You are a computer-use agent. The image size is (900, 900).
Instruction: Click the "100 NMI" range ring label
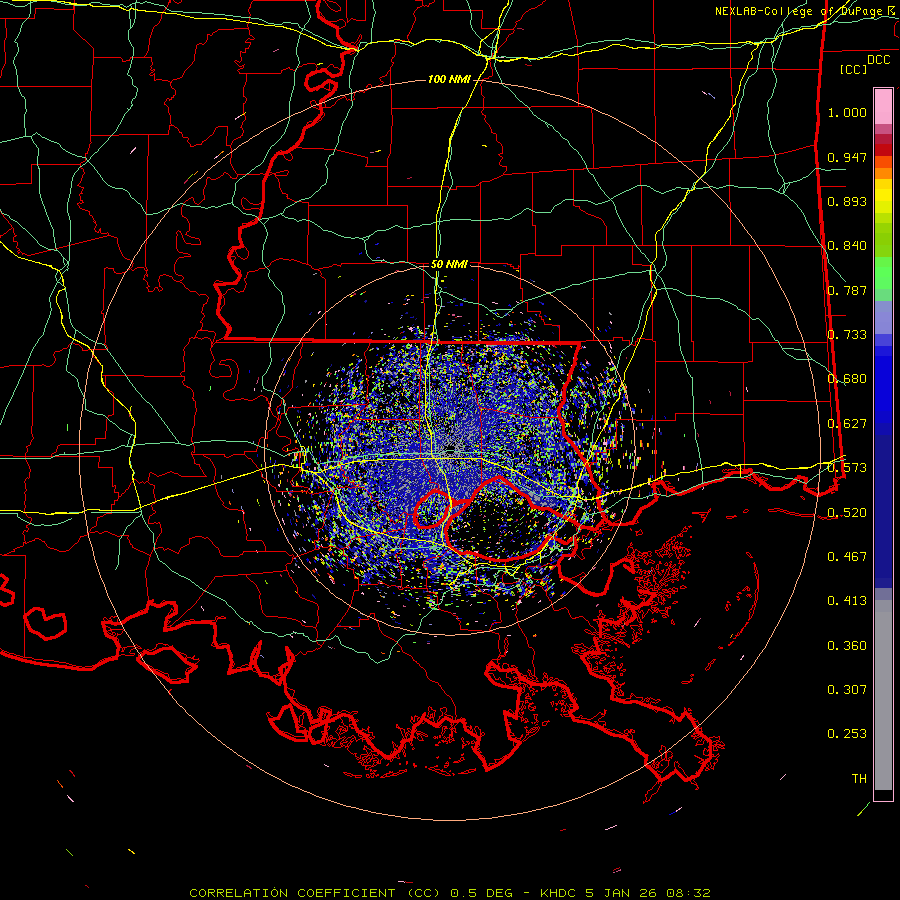tap(449, 79)
